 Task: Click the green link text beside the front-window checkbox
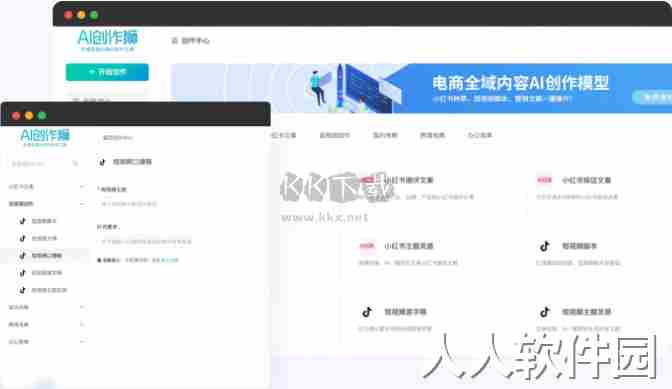[x=169, y=260]
